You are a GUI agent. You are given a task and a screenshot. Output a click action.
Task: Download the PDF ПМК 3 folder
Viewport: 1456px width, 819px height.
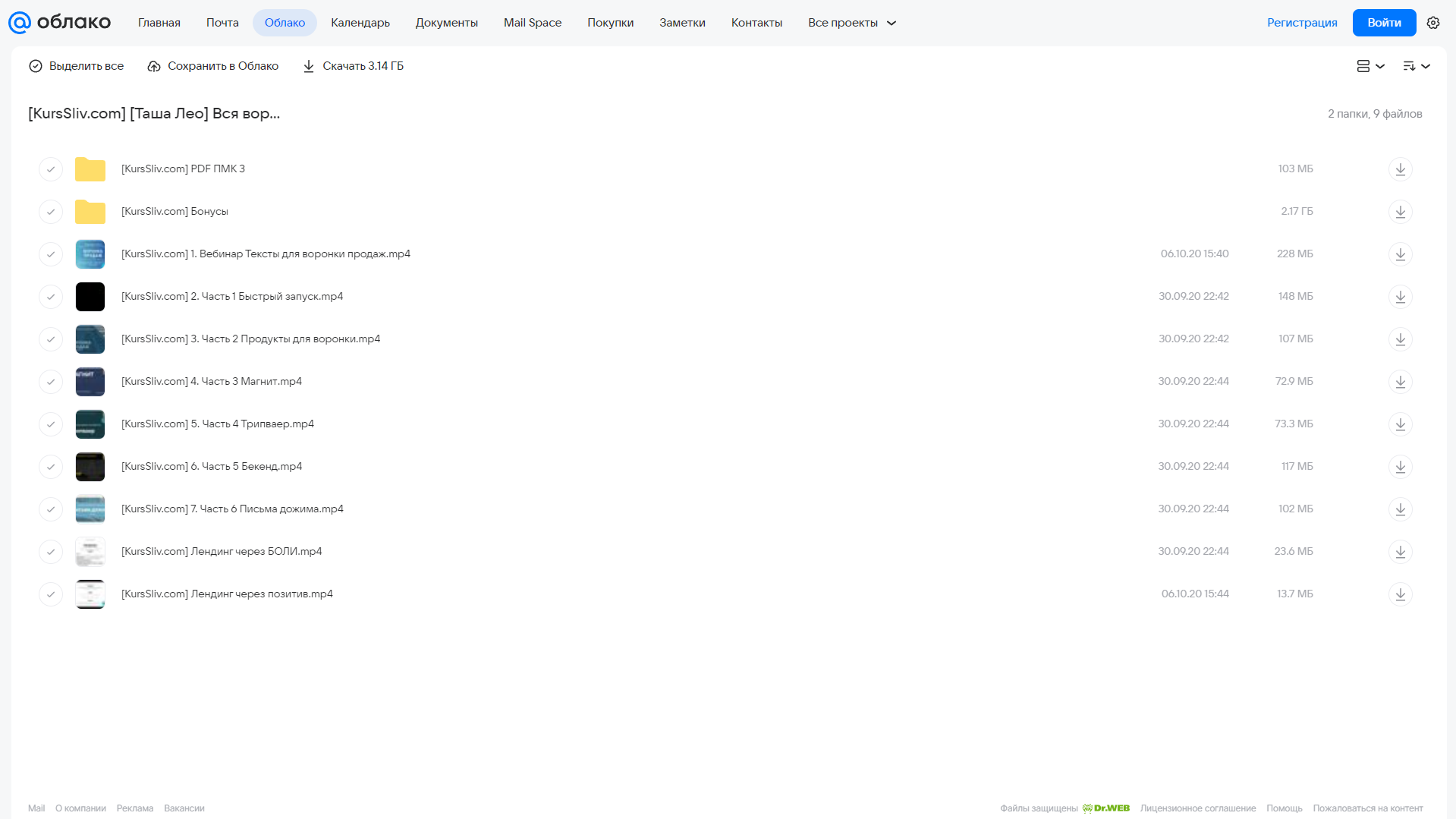(1400, 169)
